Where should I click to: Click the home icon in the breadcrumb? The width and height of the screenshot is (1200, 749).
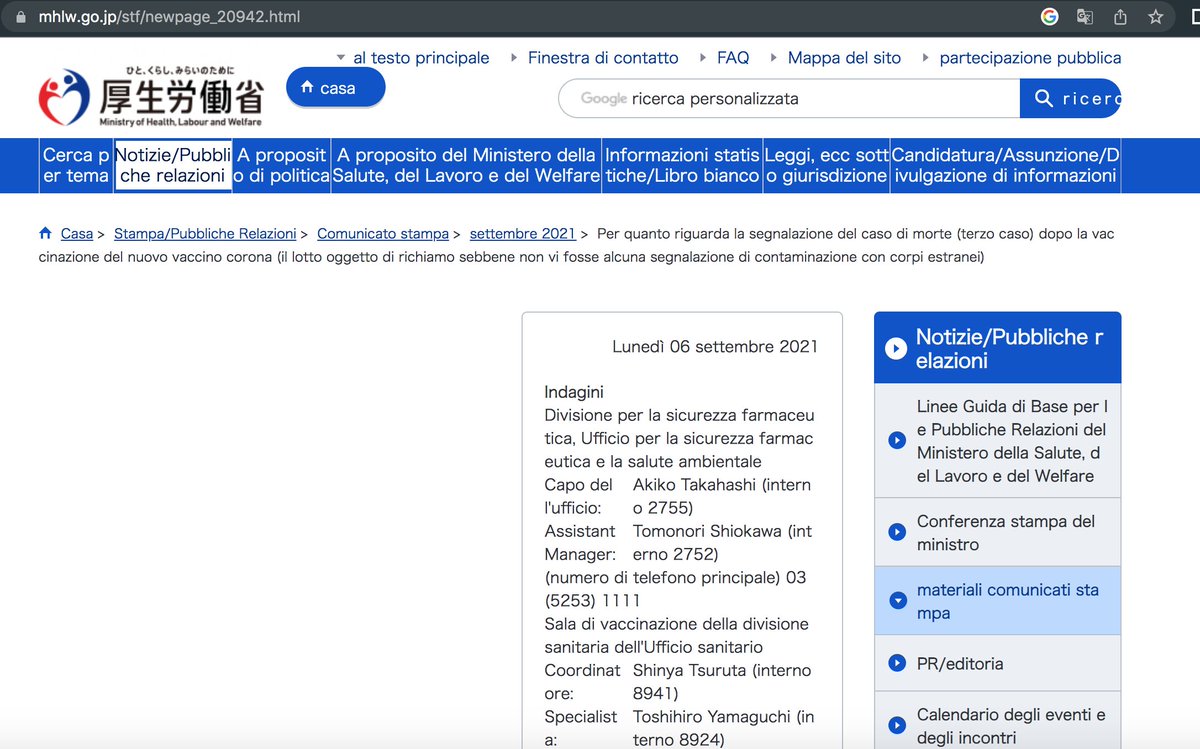coord(45,233)
